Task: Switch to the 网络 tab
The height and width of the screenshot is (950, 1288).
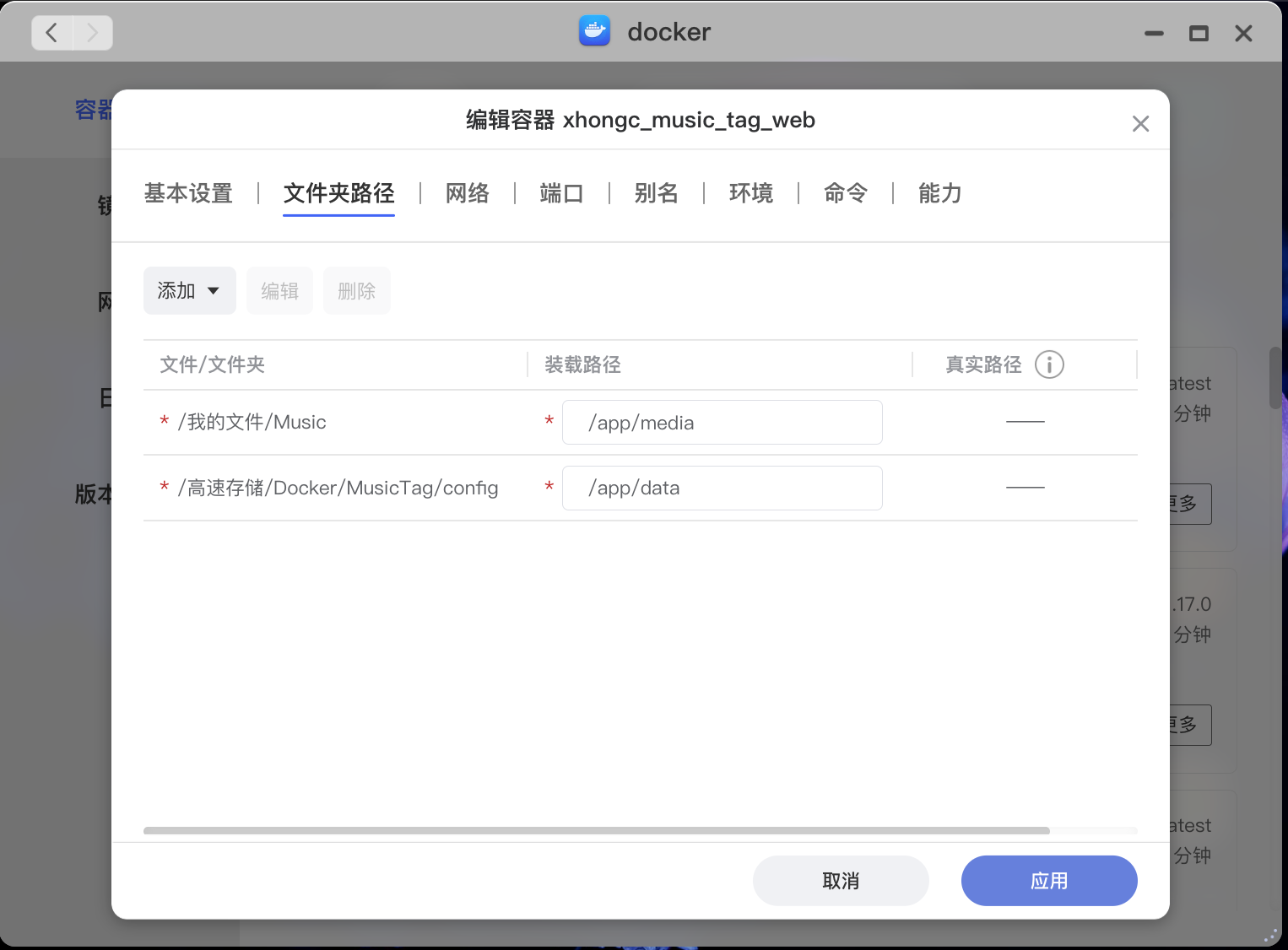Action: click(x=467, y=193)
